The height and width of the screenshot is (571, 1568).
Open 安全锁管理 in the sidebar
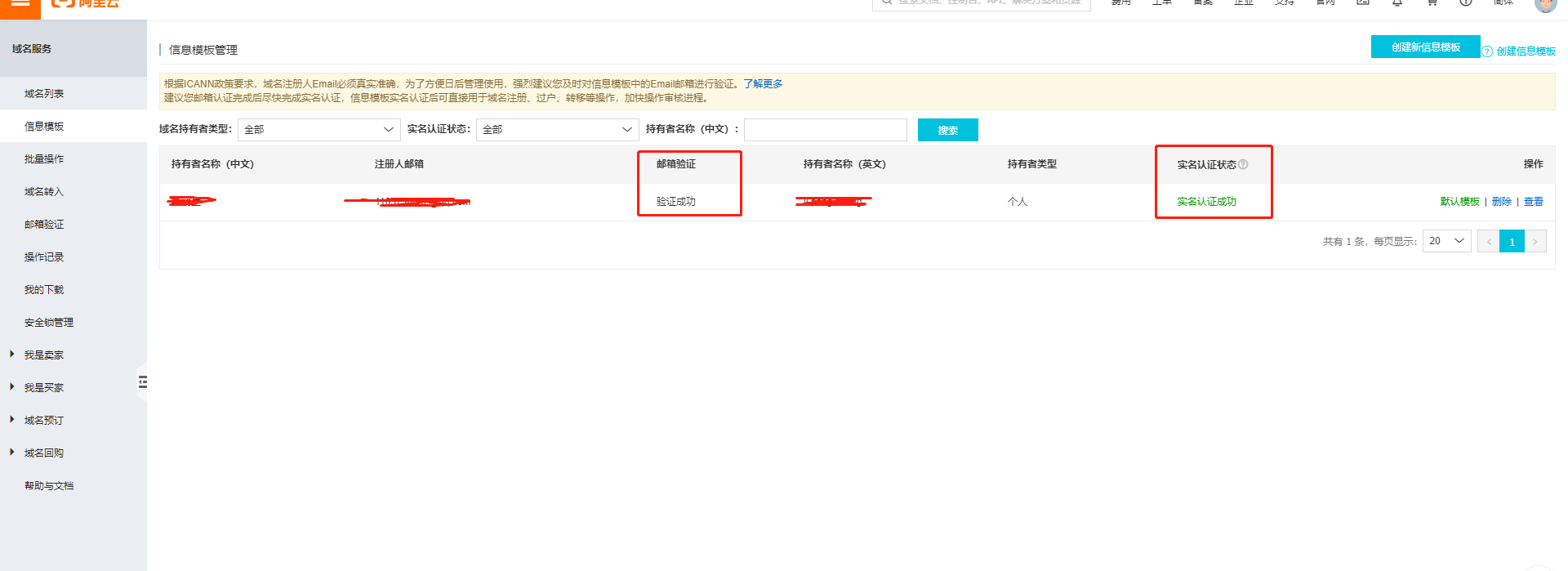point(49,322)
